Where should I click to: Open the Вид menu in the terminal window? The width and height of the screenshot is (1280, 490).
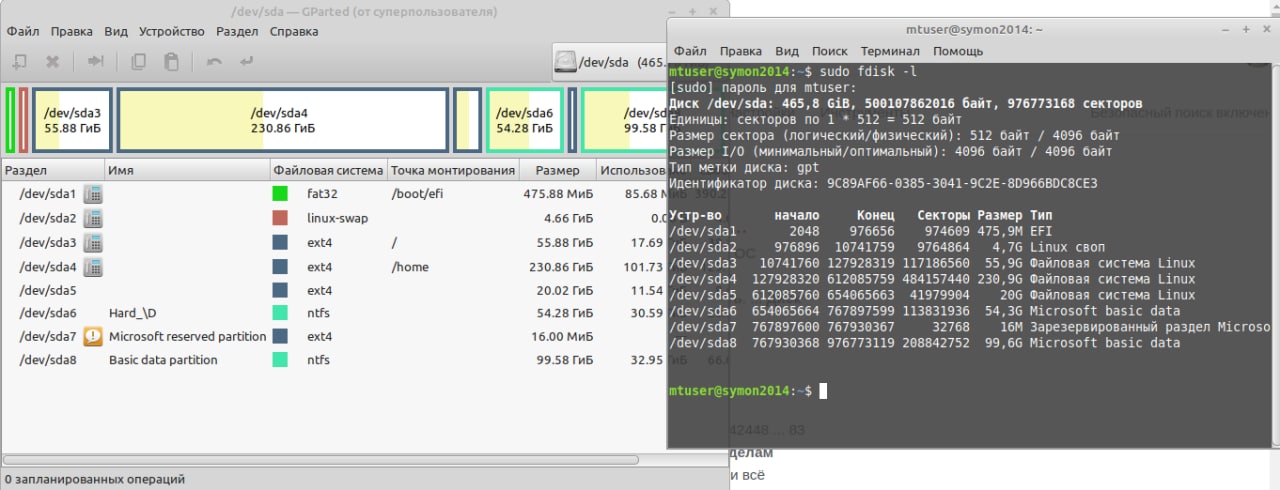787,51
